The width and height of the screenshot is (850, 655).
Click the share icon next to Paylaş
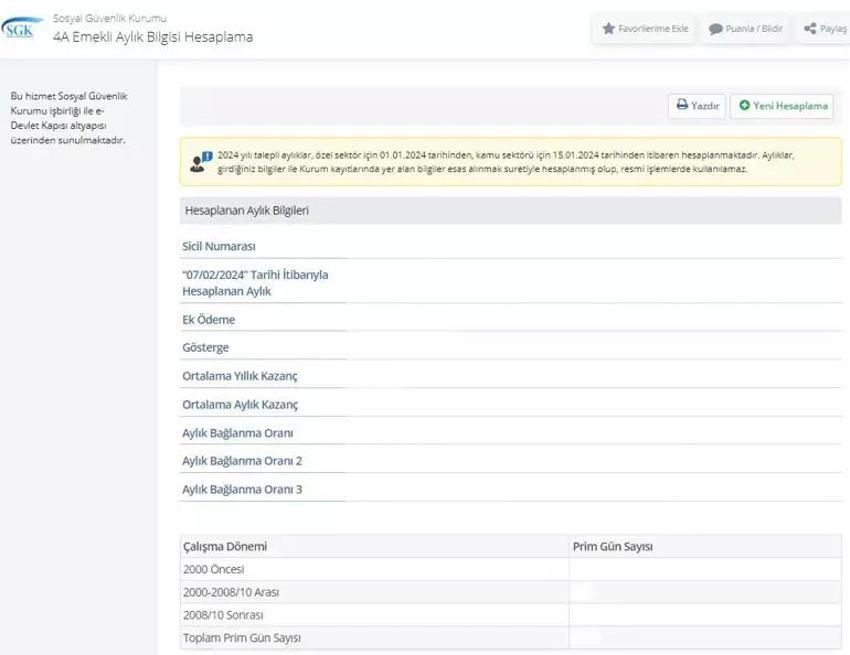pyautogui.click(x=810, y=29)
